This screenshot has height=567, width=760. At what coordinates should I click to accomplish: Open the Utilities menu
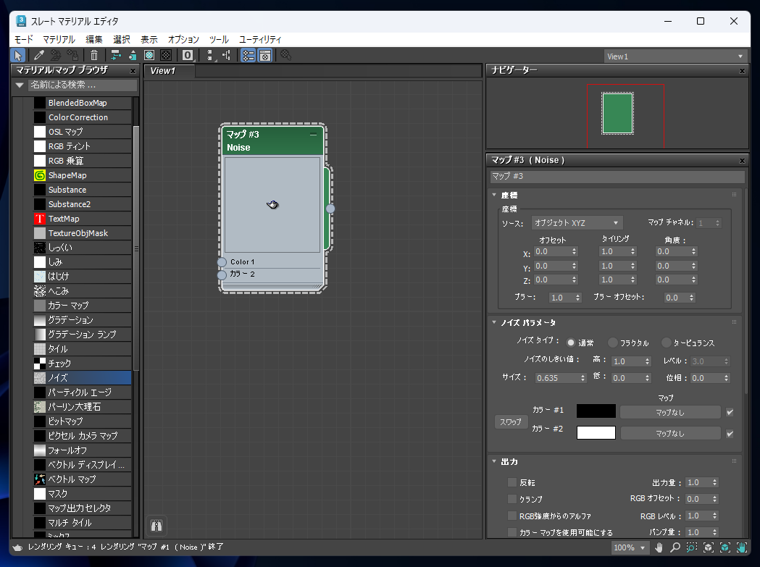[260, 40]
